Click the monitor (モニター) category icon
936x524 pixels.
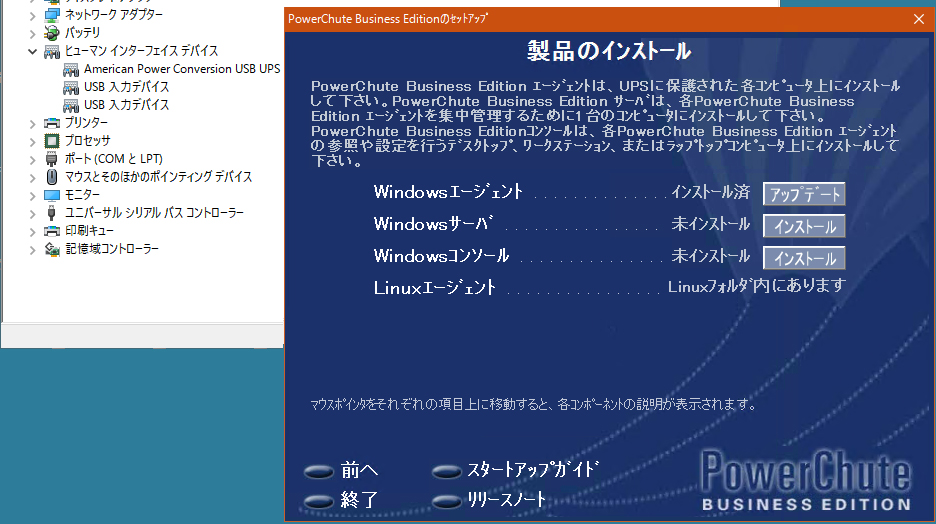pos(52,195)
